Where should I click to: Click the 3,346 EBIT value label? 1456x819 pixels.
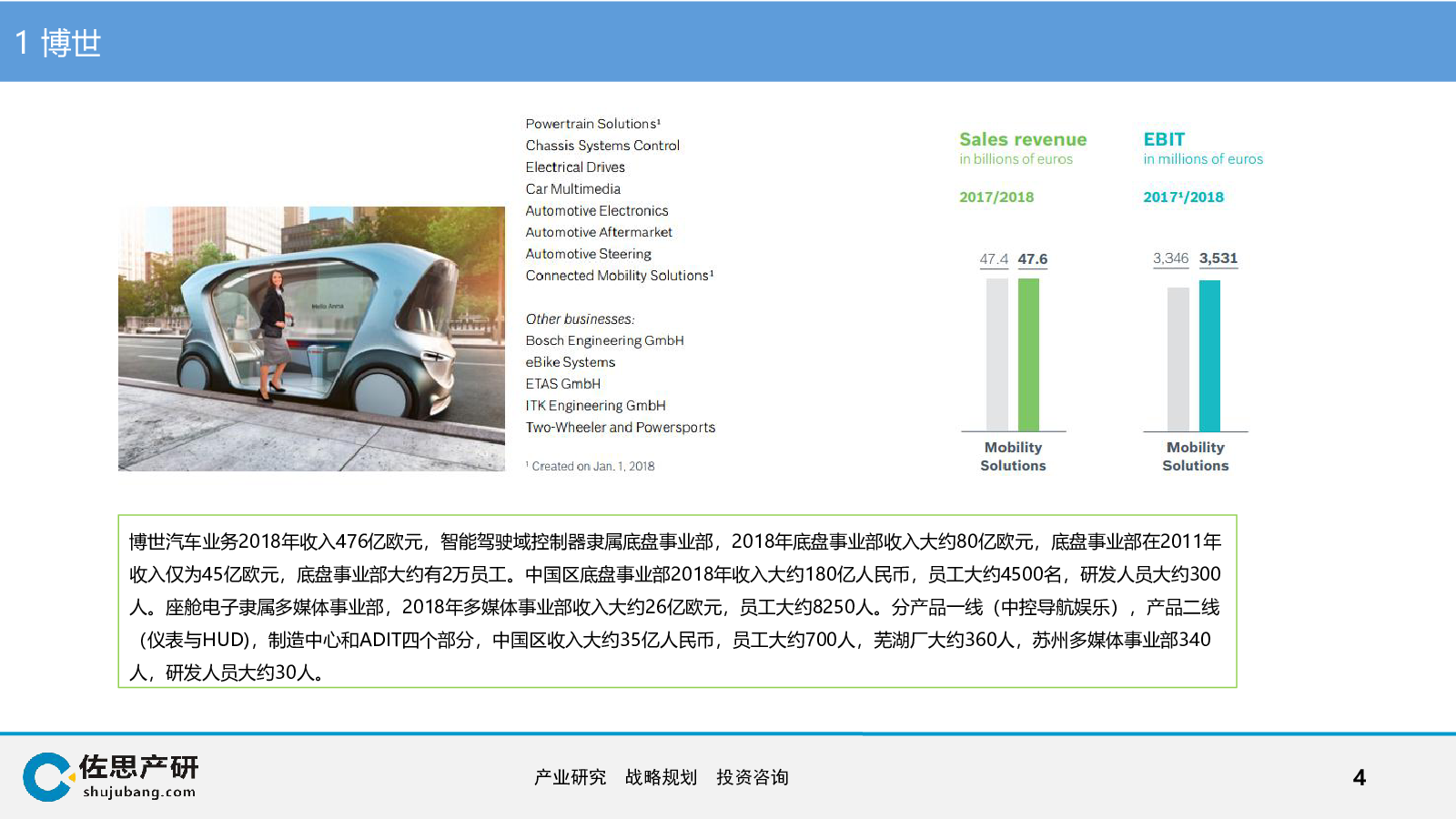pos(1171,258)
